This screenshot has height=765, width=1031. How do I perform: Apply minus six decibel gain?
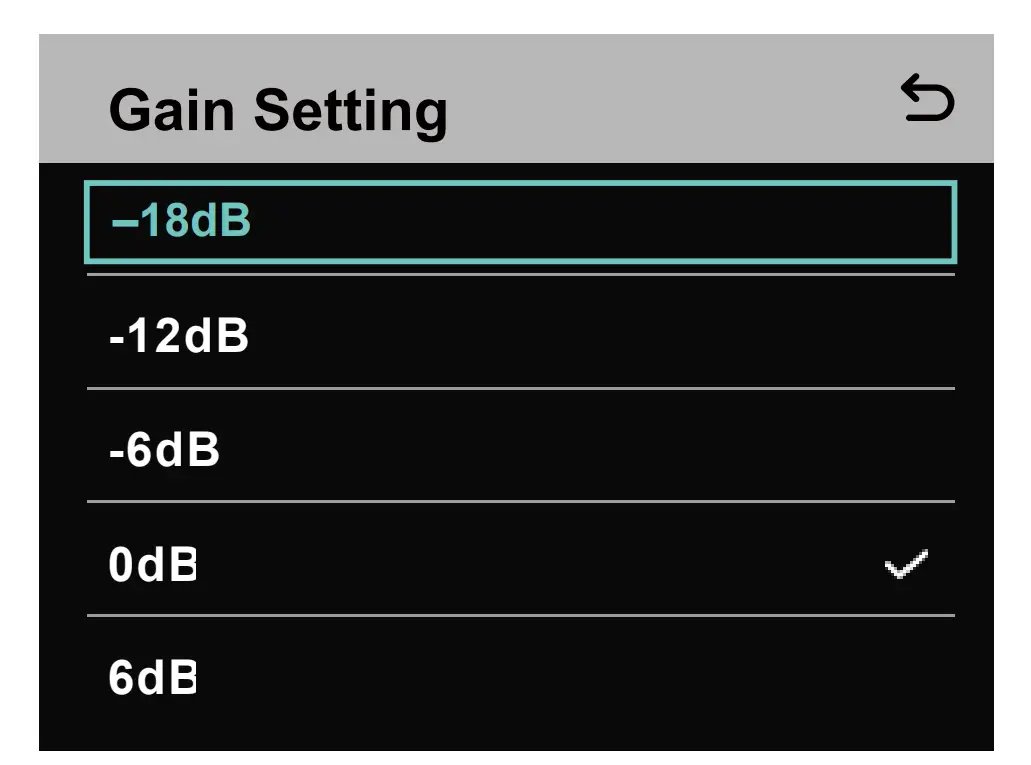coord(520,451)
